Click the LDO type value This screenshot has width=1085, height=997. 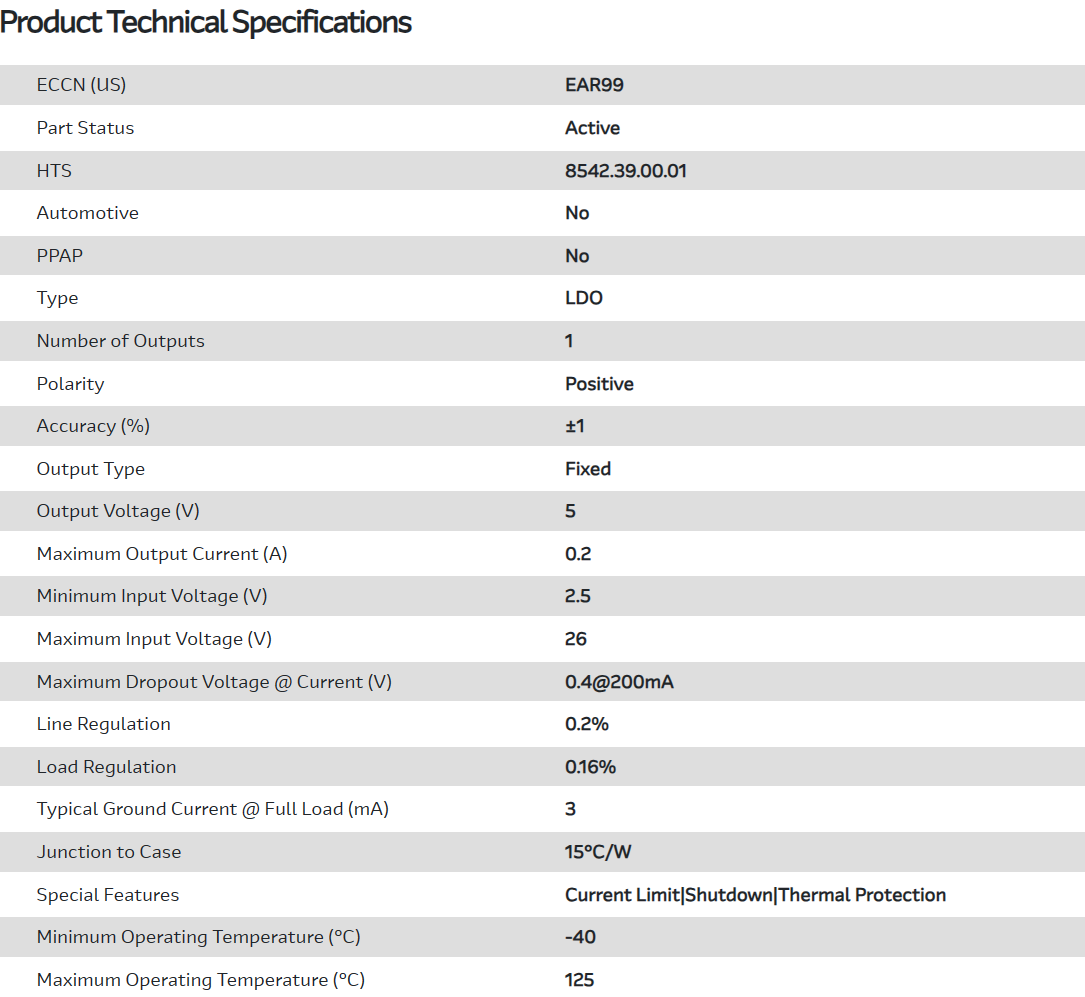tap(583, 298)
